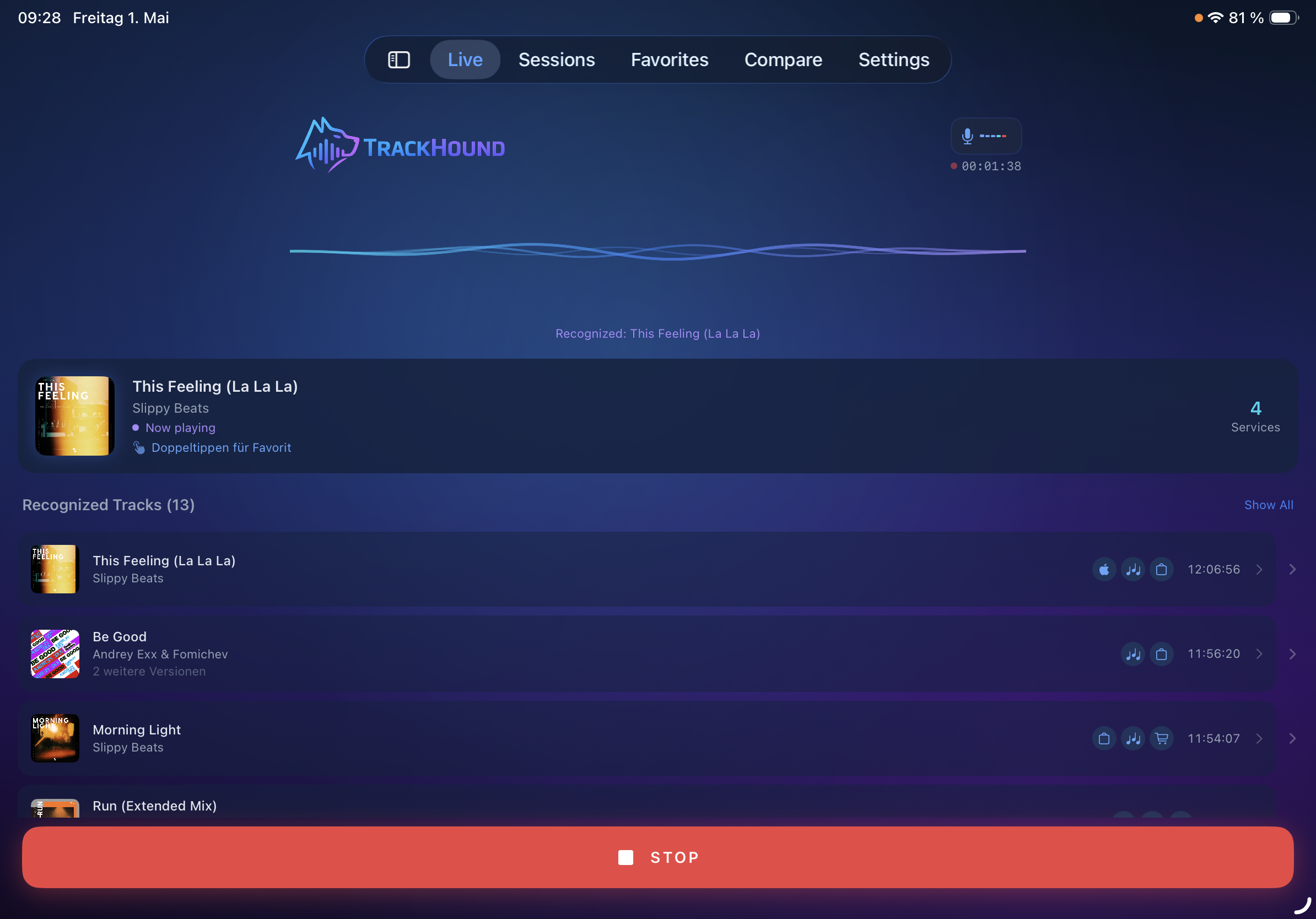Screen dimensions: 1316x919
Task: Select the Be Good track title
Action: [x=119, y=636]
